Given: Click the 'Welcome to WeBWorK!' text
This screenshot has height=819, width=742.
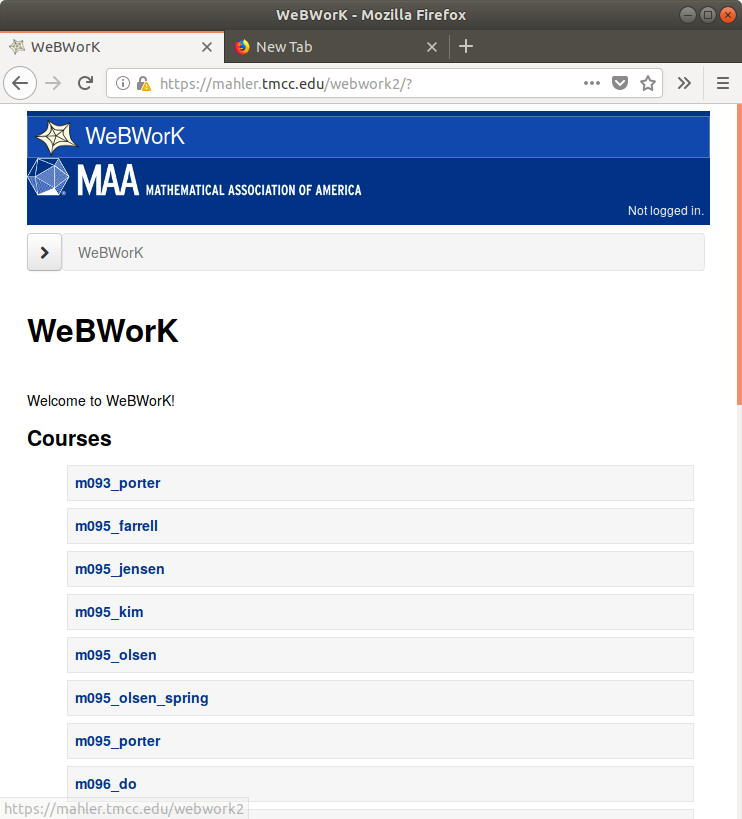Looking at the screenshot, I should pyautogui.click(x=101, y=401).
